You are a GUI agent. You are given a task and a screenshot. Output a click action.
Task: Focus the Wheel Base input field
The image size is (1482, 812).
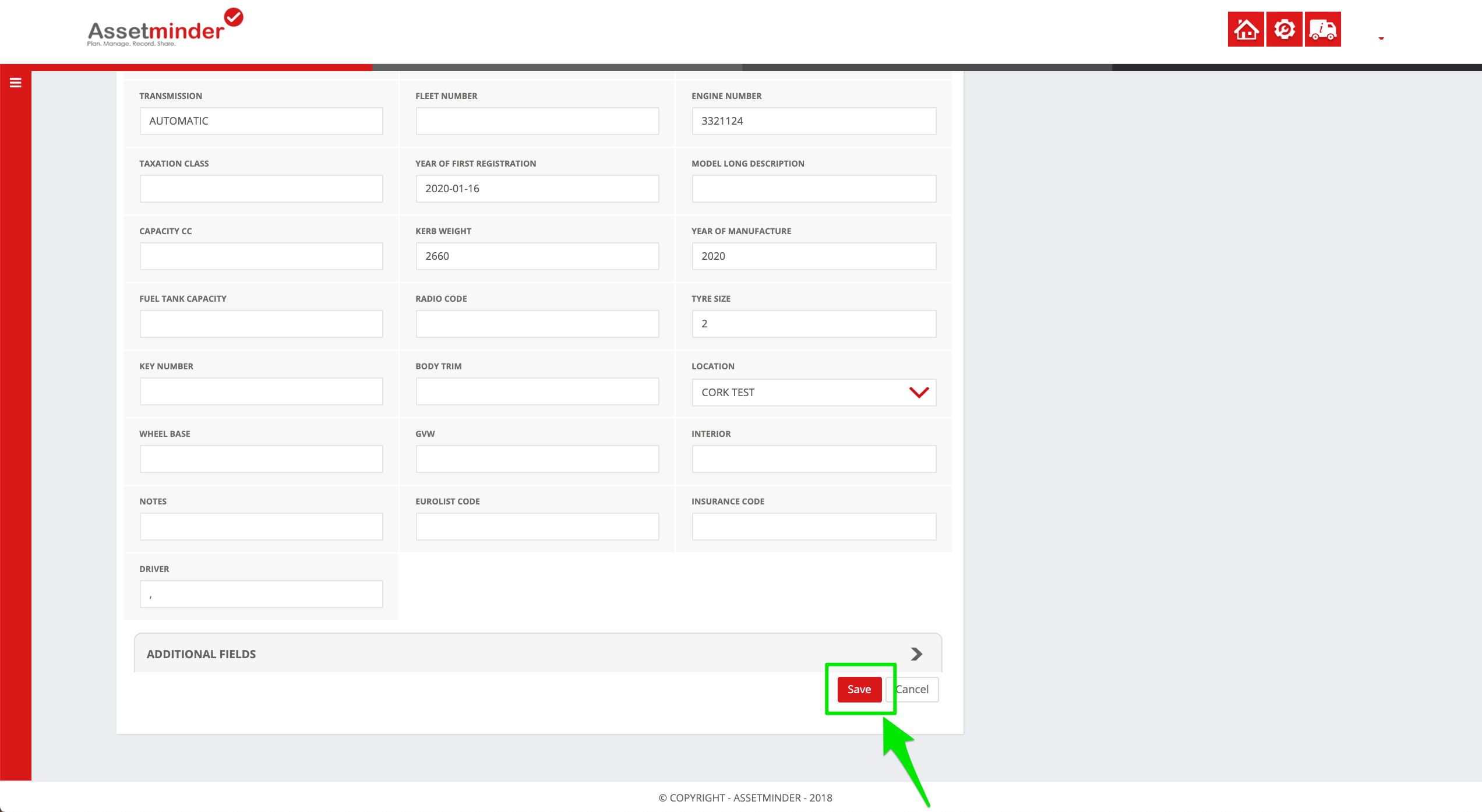pyautogui.click(x=261, y=459)
